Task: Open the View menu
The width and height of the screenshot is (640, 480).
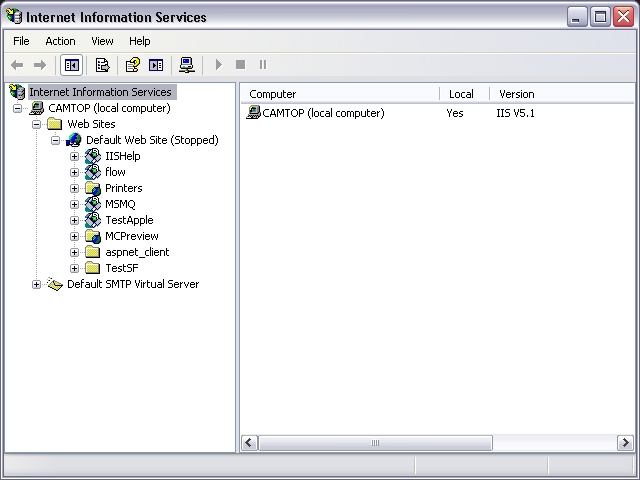Action: (102, 41)
